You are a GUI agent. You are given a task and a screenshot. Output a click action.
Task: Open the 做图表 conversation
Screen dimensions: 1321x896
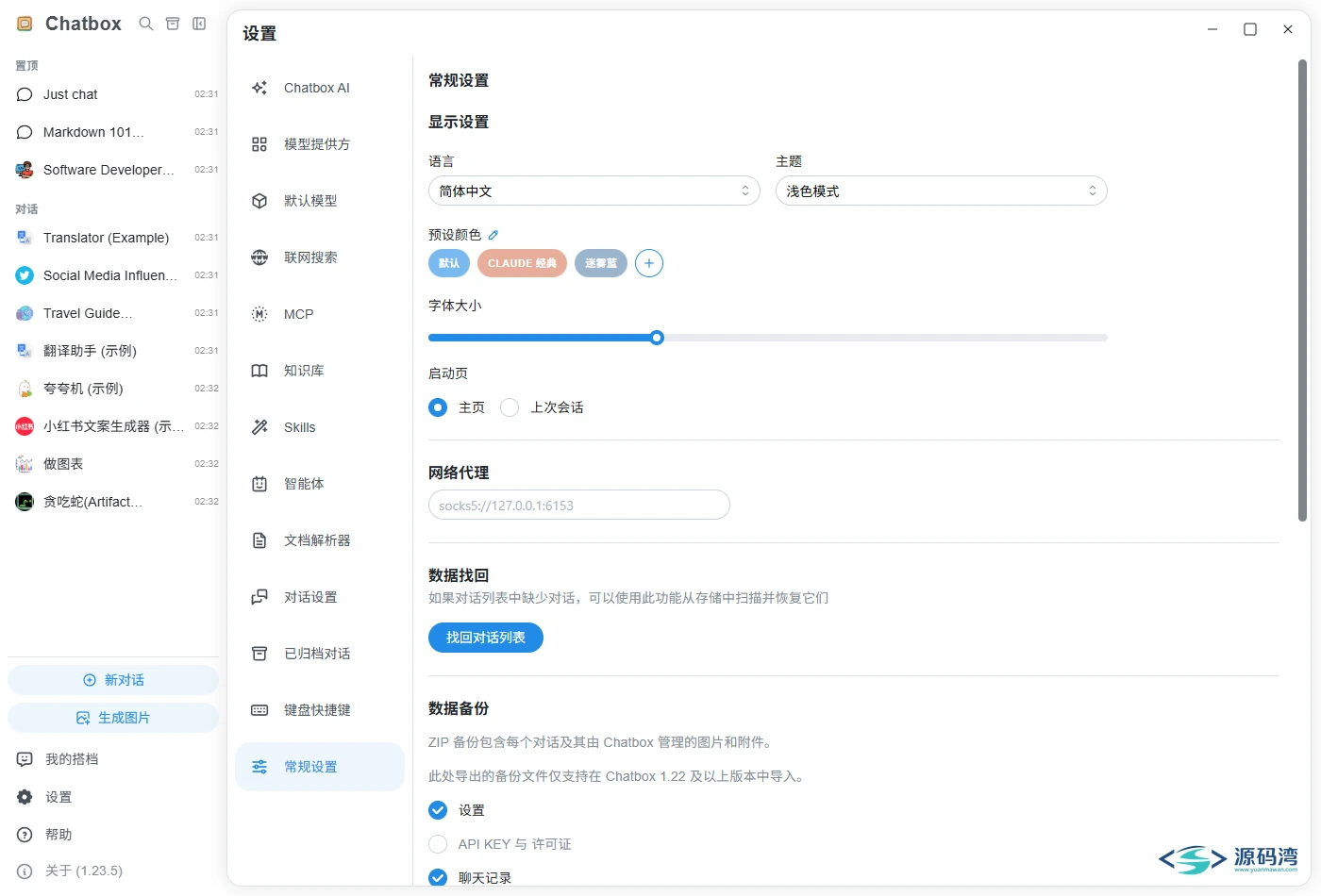point(113,464)
